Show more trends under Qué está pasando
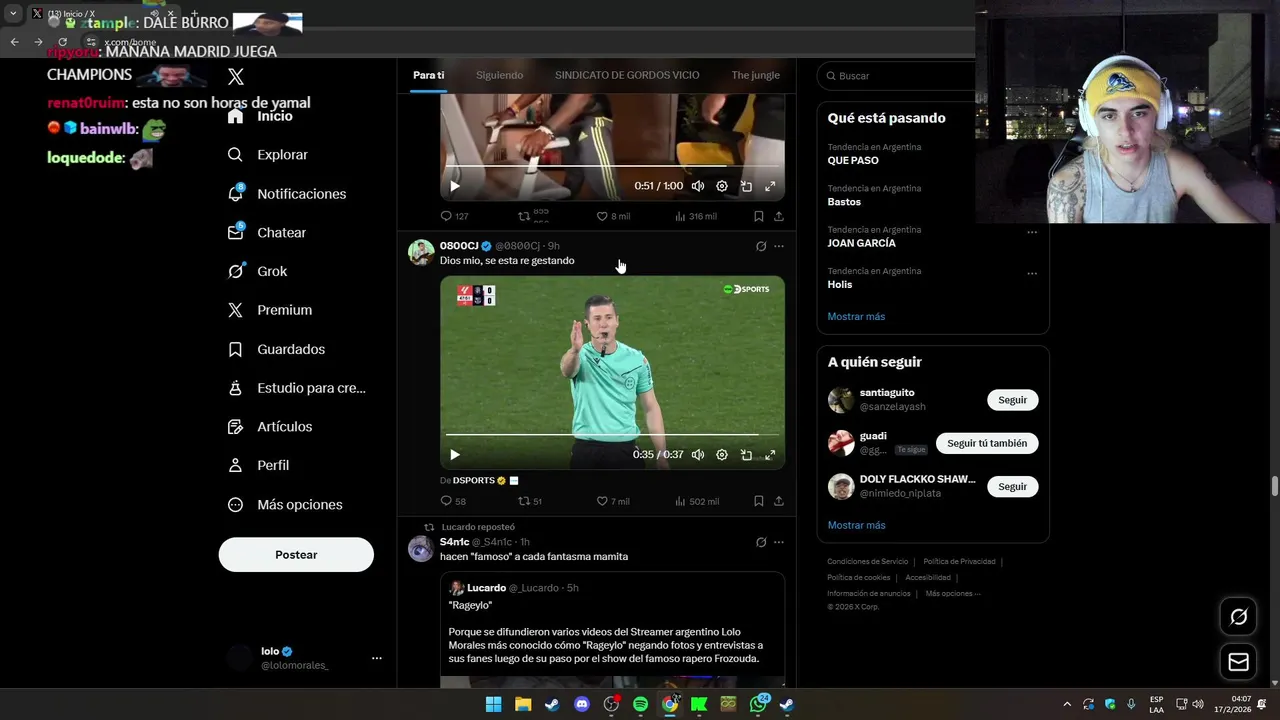1280x720 pixels. [856, 316]
